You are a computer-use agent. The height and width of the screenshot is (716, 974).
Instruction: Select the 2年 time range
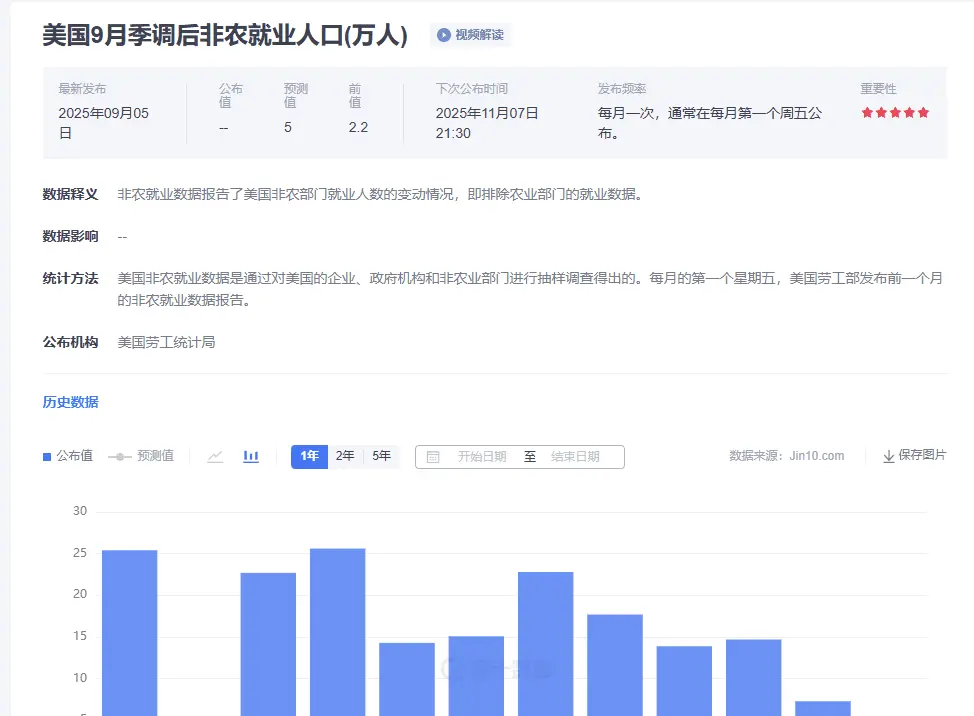pos(345,456)
